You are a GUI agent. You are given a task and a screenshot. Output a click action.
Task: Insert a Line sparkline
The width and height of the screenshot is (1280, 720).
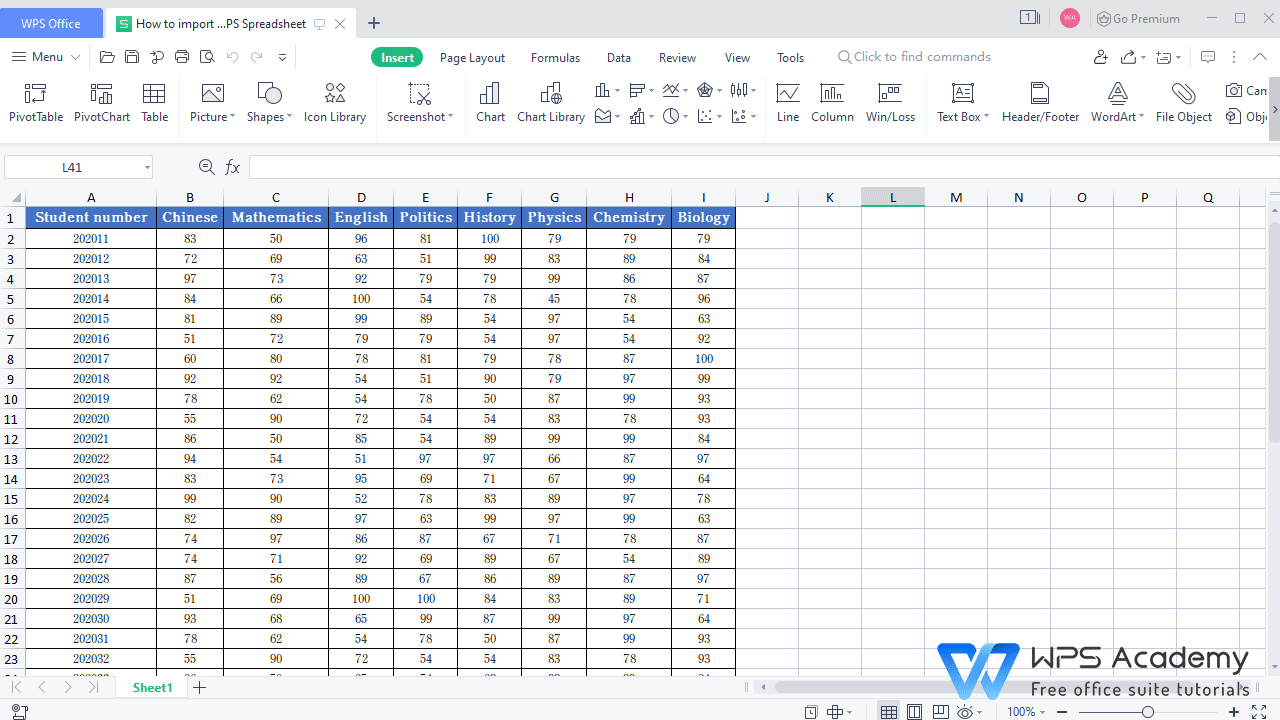787,100
